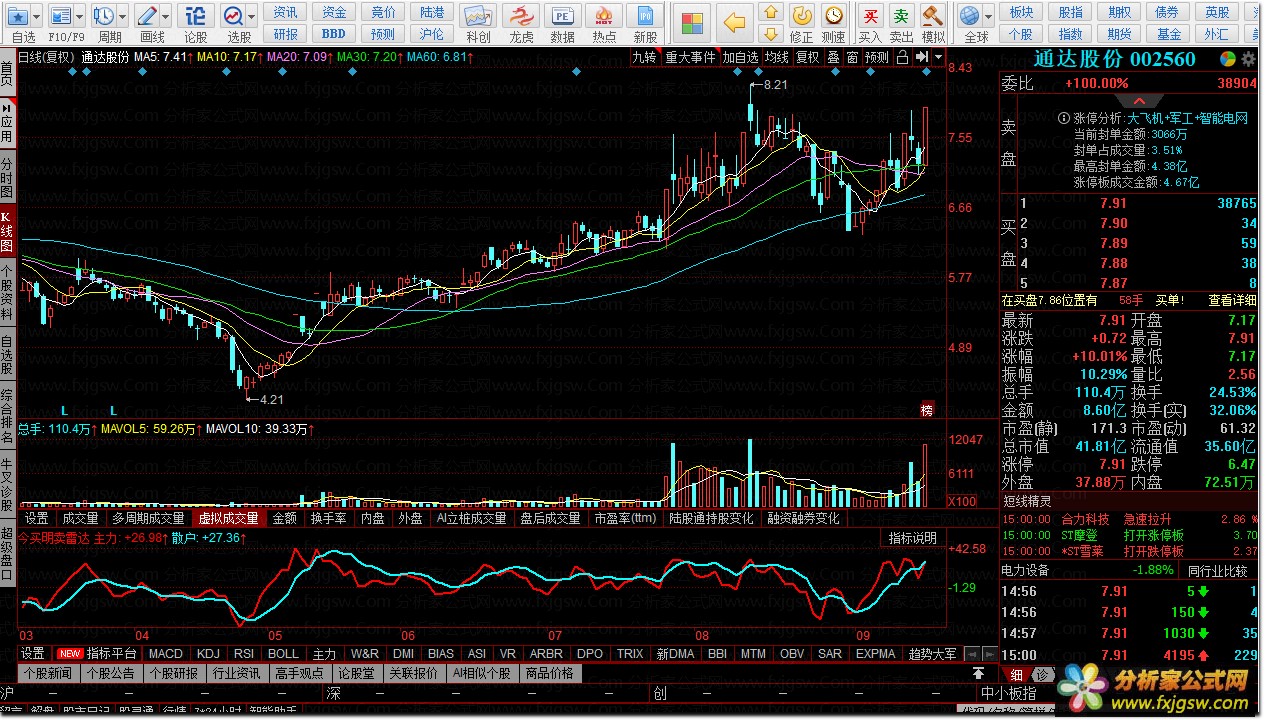Open the gear settings icon beside stock title
The image size is (1265, 720).
[1250, 59]
